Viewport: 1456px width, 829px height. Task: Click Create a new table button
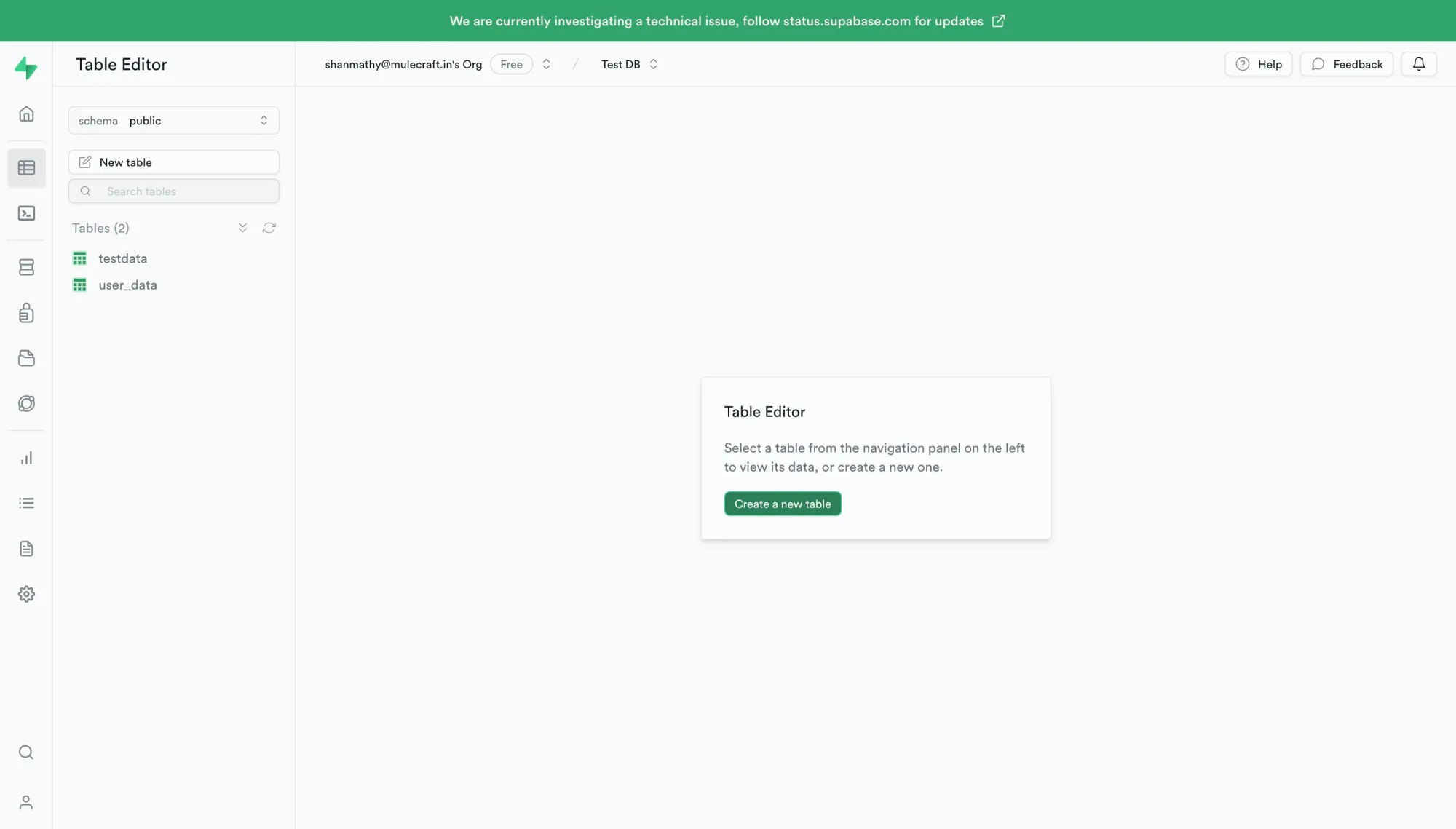782,504
